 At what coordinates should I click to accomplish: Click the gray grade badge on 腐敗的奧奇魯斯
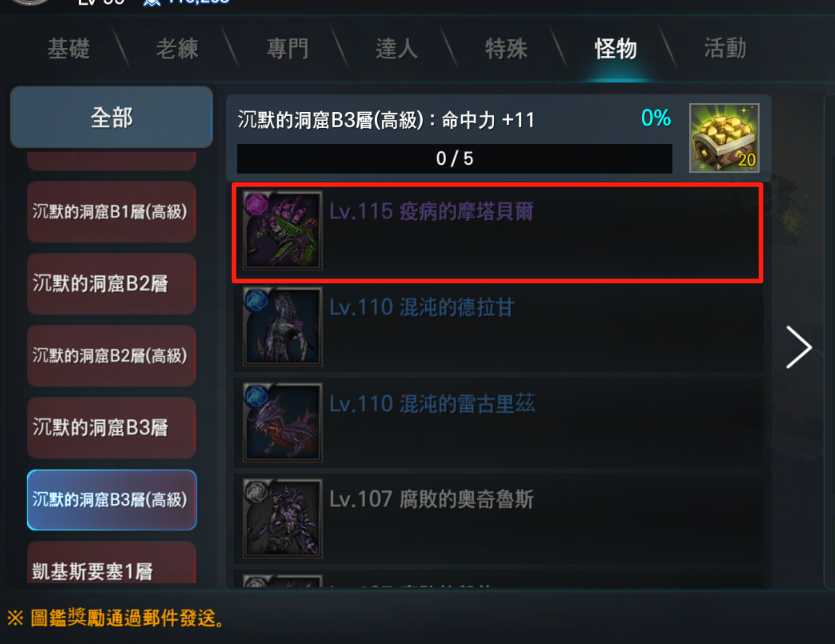tap(257, 492)
